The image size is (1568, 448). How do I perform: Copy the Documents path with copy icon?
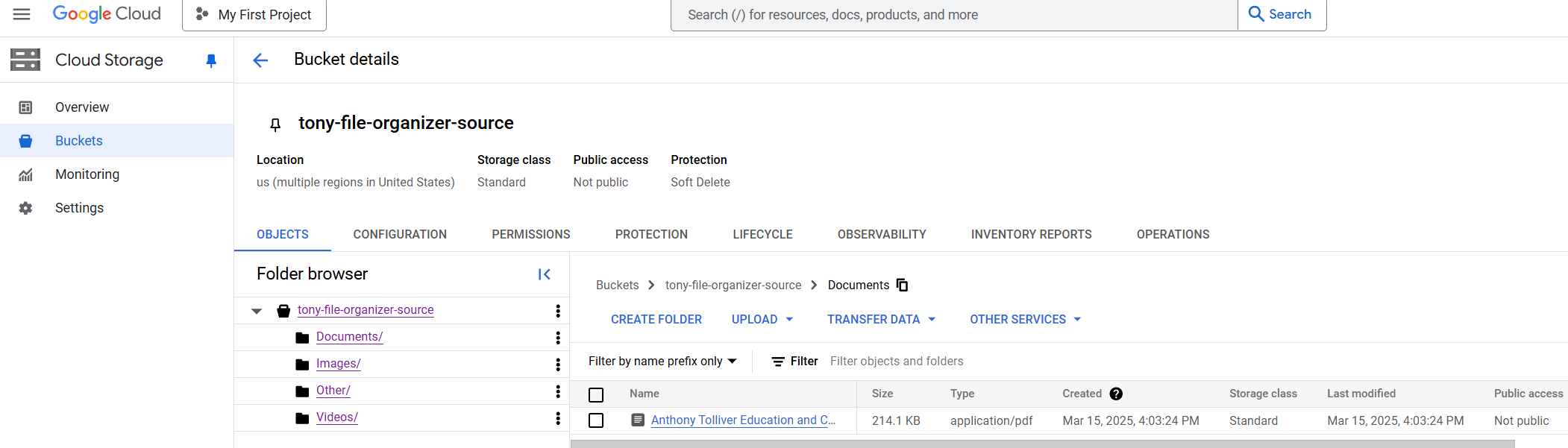902,285
